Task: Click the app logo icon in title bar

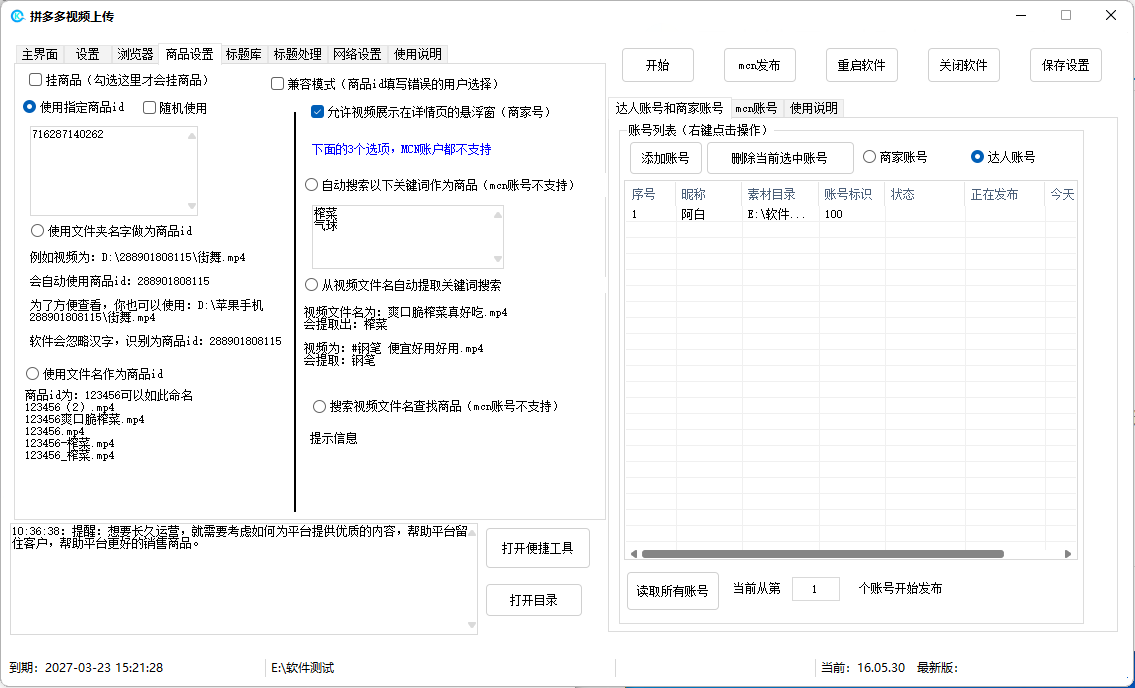Action: 17,16
